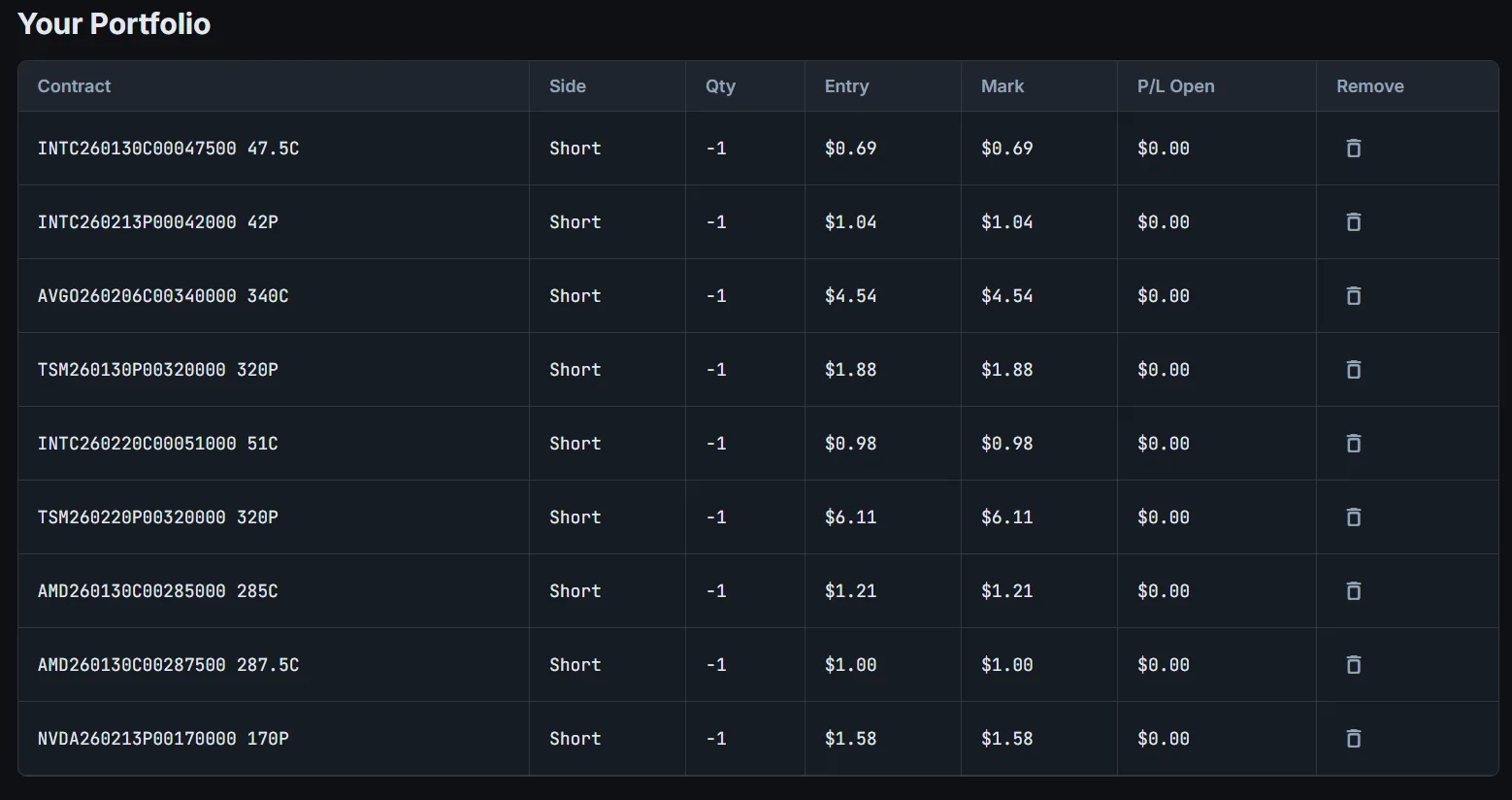Click the Contract column header
Viewport: 1512px width, 800px height.
click(74, 86)
